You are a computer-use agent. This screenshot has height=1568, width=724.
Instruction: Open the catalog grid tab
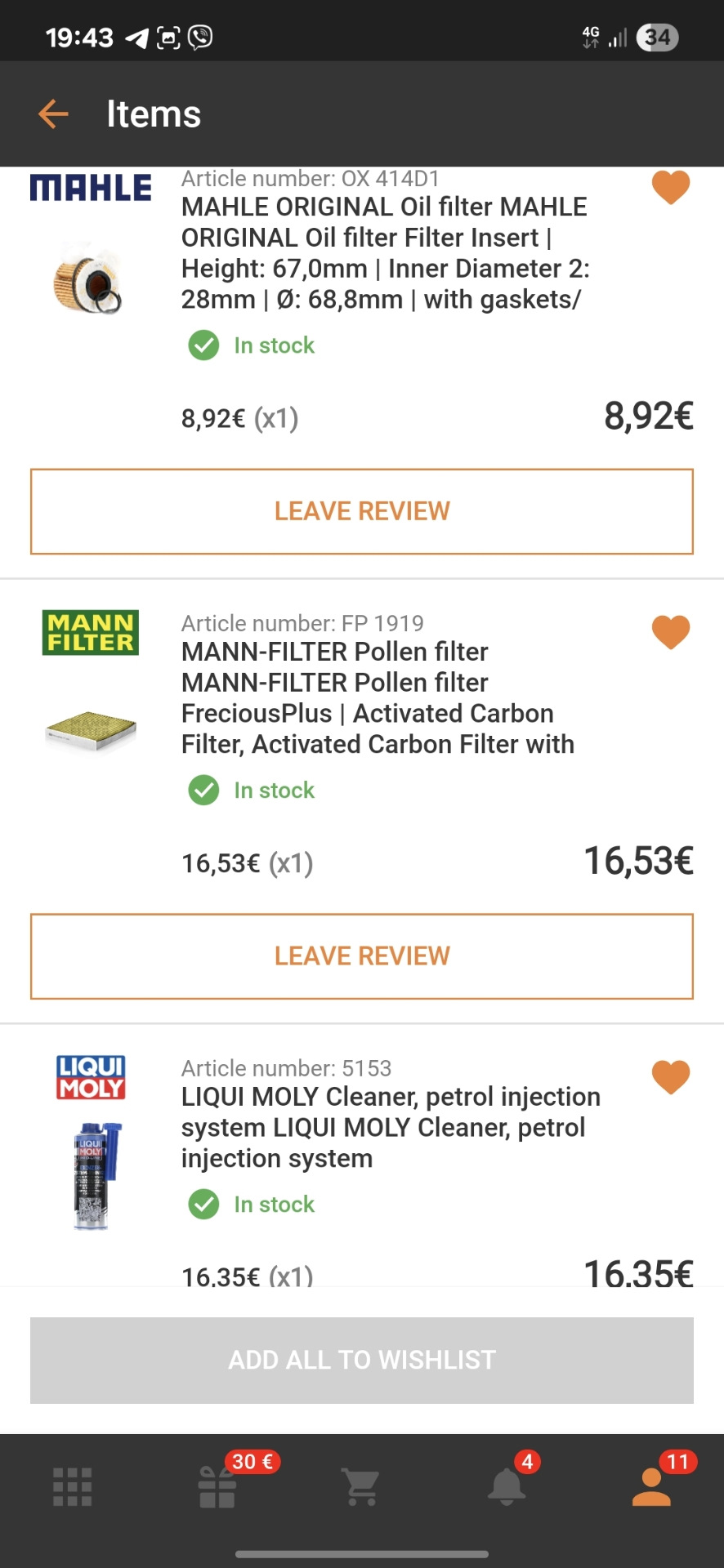pyautogui.click(x=72, y=1486)
